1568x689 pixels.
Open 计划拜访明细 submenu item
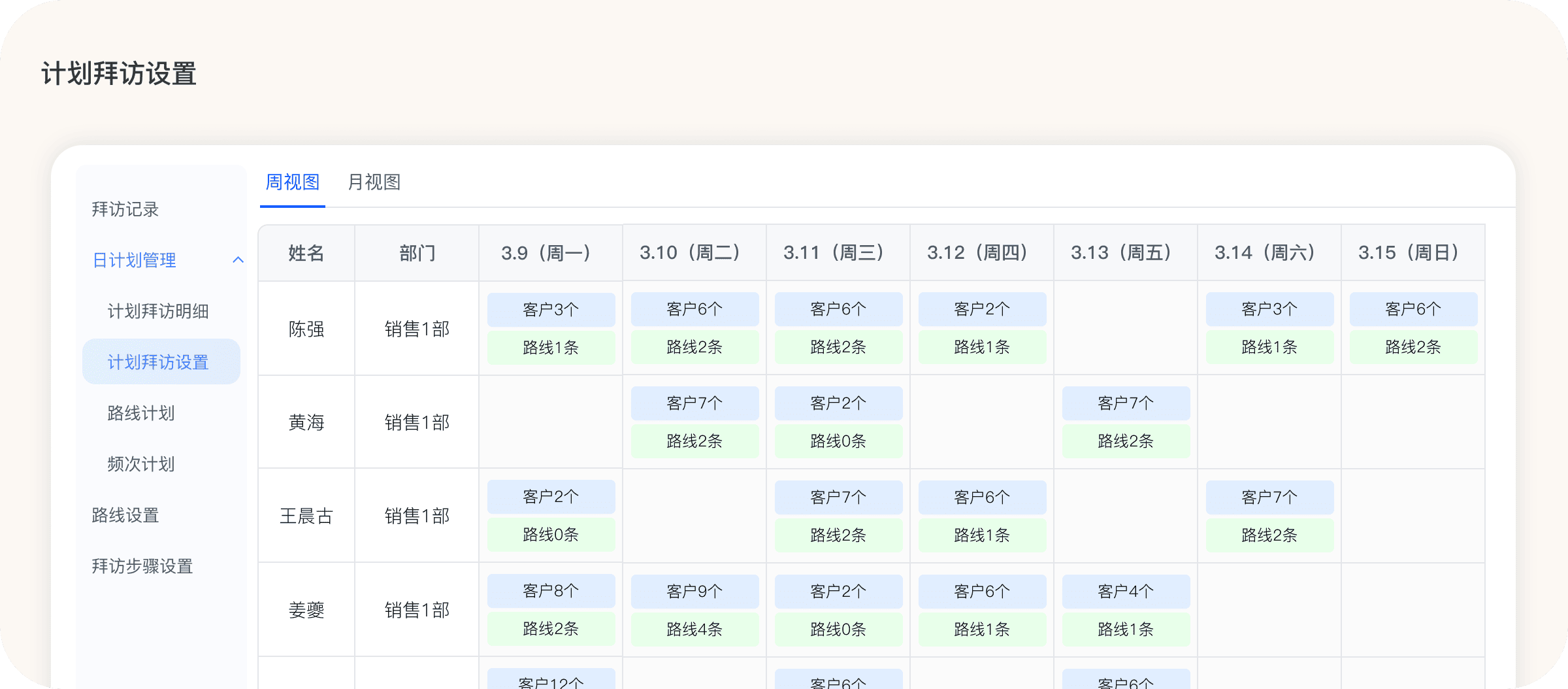point(158,311)
